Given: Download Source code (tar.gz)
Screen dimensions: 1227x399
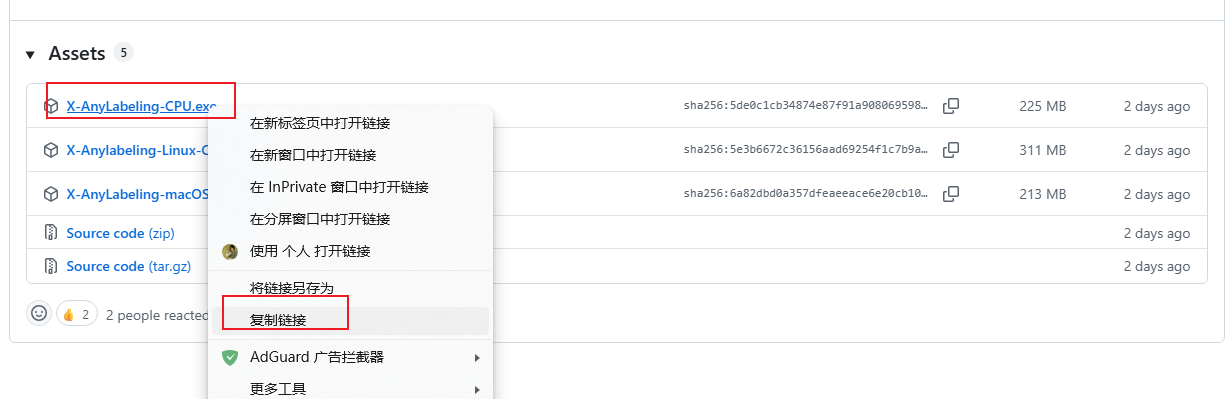Looking at the screenshot, I should click(x=129, y=266).
